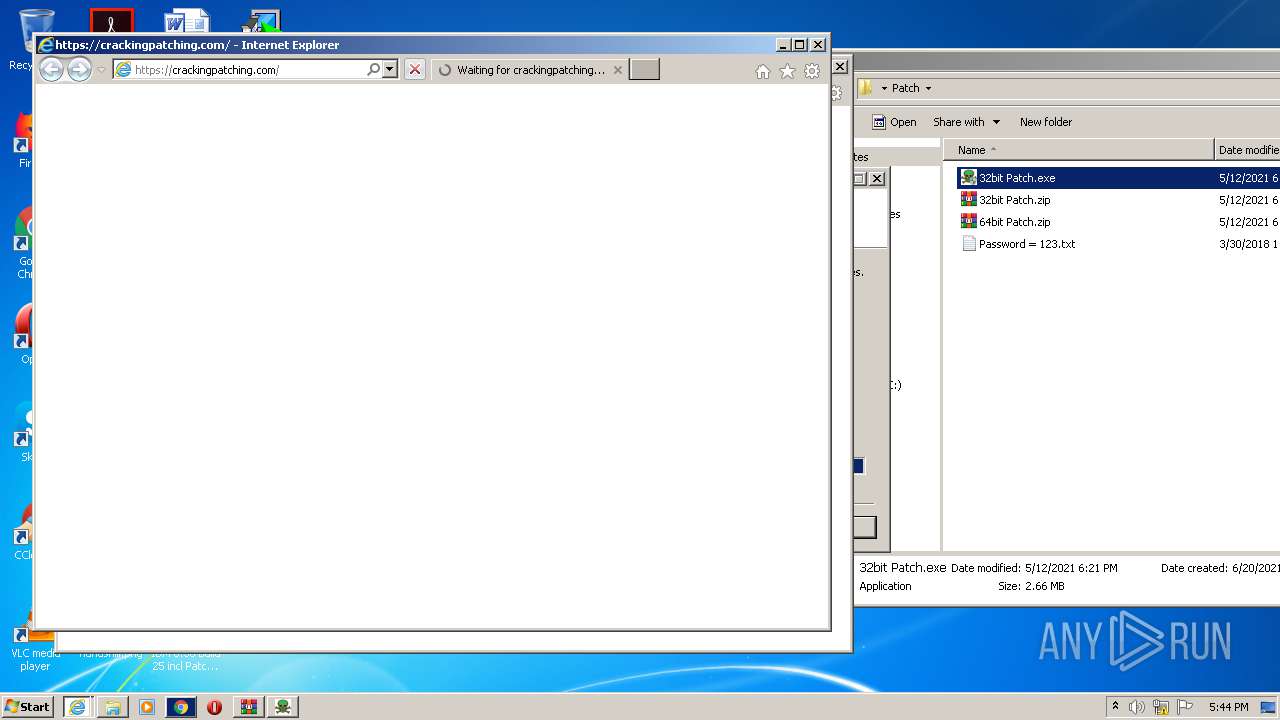Open Windows Media Player taskbar icon
The height and width of the screenshot is (720, 1280).
147,707
